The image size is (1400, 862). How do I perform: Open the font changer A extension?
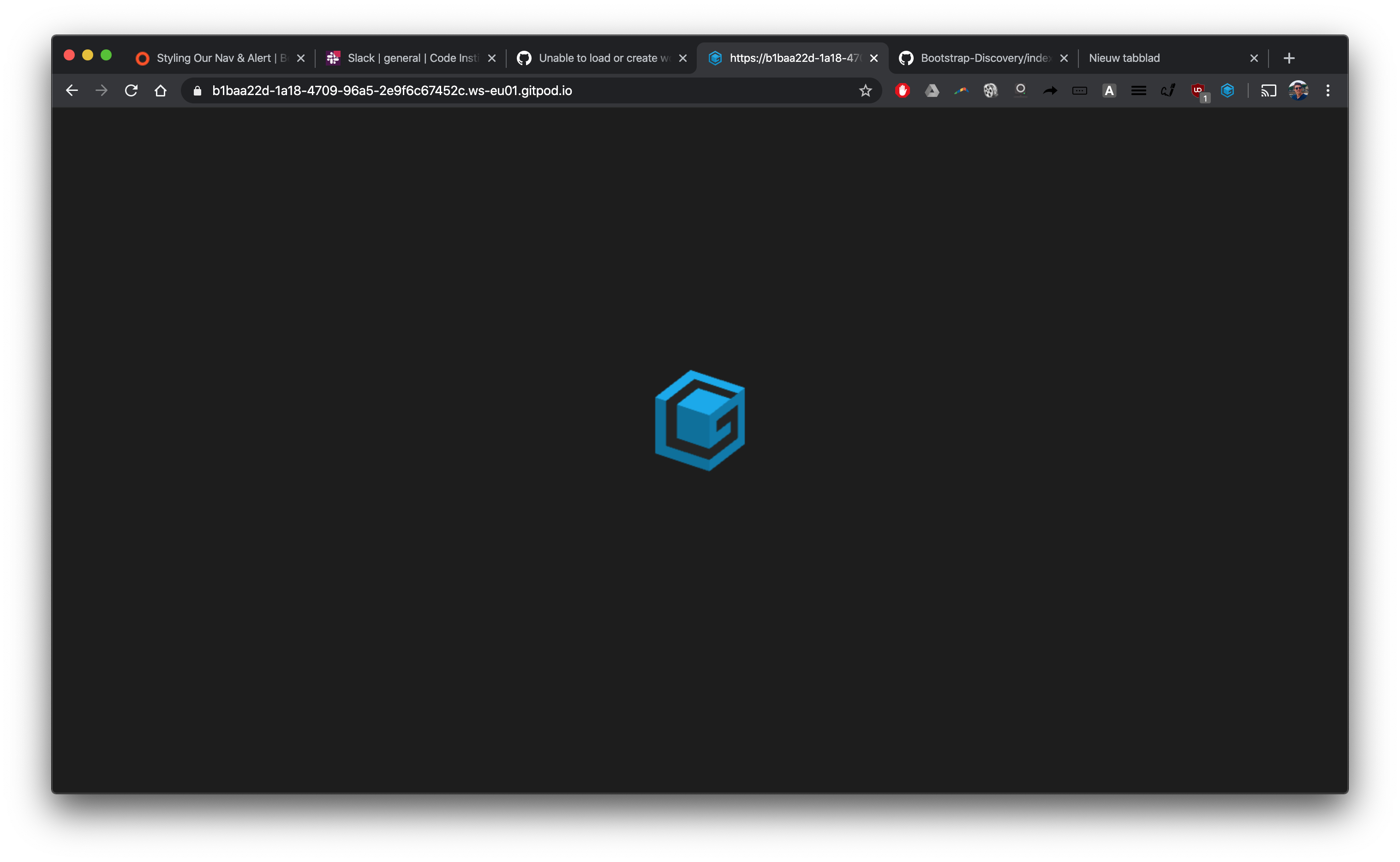point(1109,90)
